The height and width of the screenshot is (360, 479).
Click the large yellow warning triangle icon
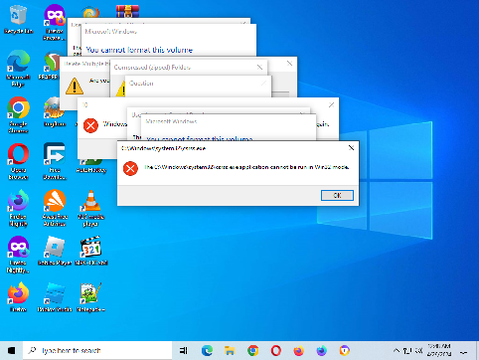tap(74, 86)
